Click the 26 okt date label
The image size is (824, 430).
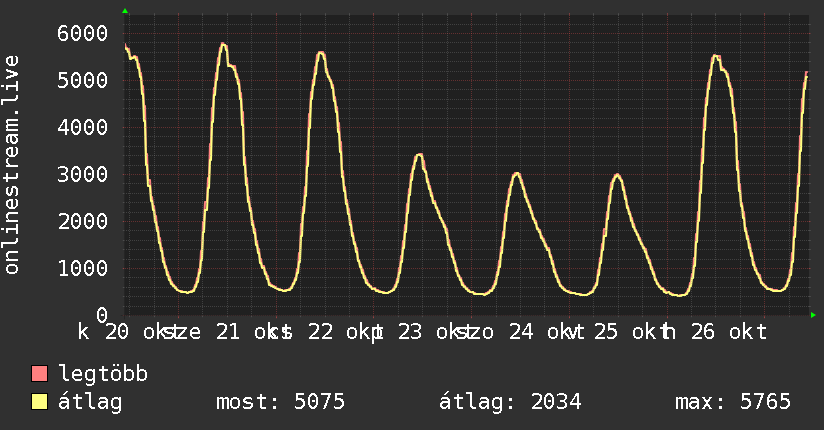729,332
